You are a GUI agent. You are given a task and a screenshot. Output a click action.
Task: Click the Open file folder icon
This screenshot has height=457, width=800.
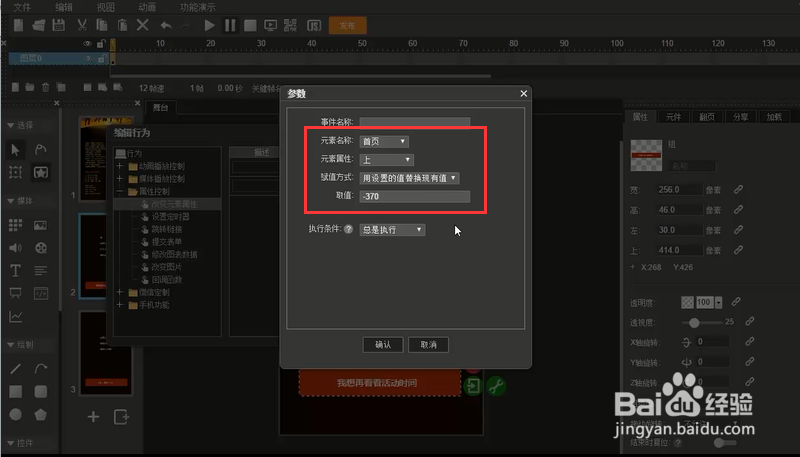tap(39, 25)
